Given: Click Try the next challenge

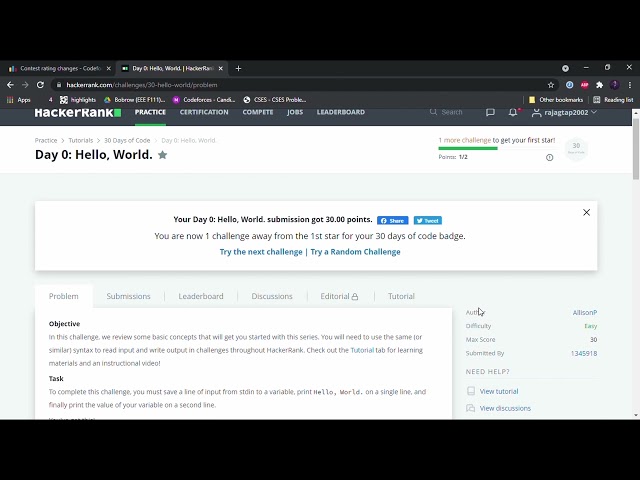Looking at the screenshot, I should tap(261, 252).
